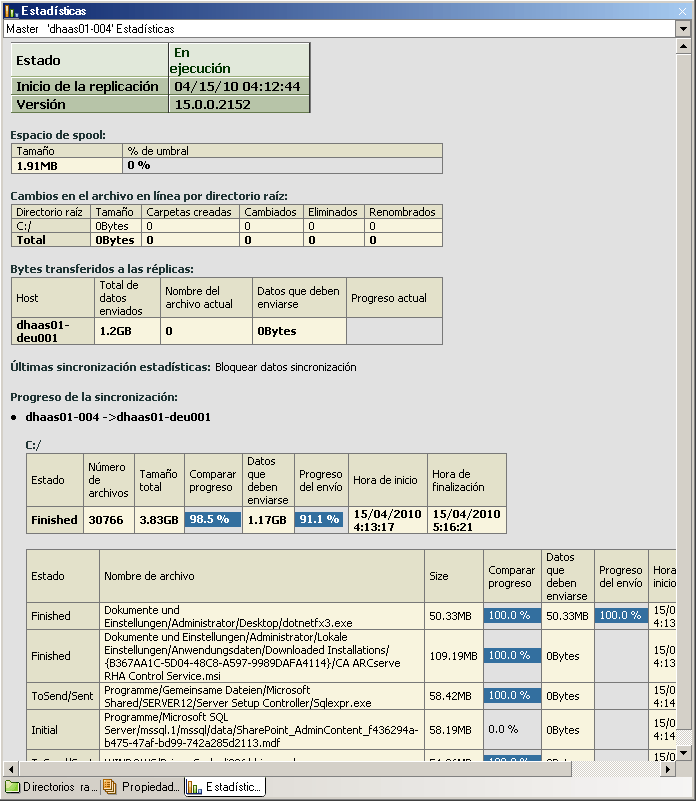The height and width of the screenshot is (801, 696).
Task: Click the Directorios raíz tab folder icon
Action: tap(12, 787)
